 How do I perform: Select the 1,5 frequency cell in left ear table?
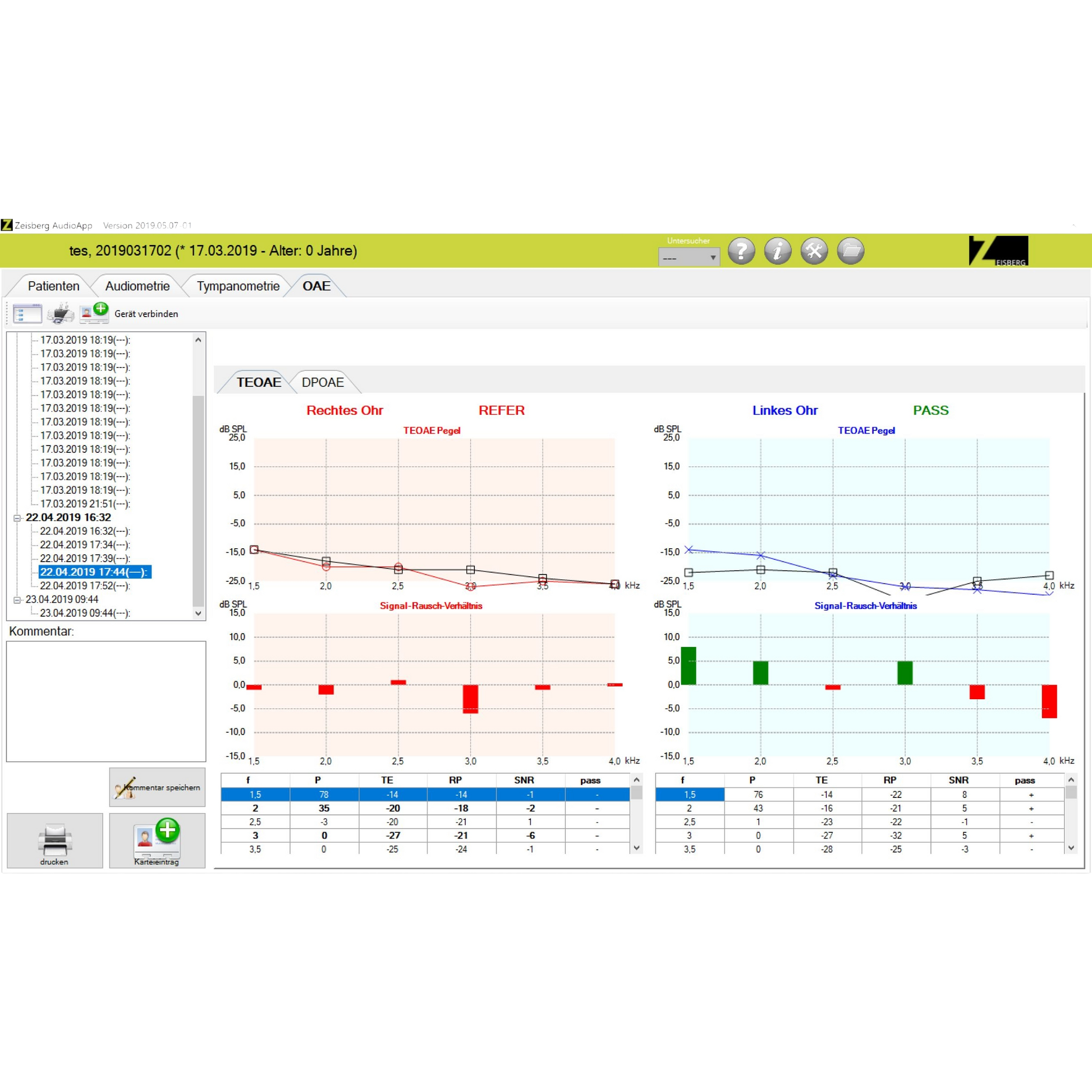pos(690,795)
